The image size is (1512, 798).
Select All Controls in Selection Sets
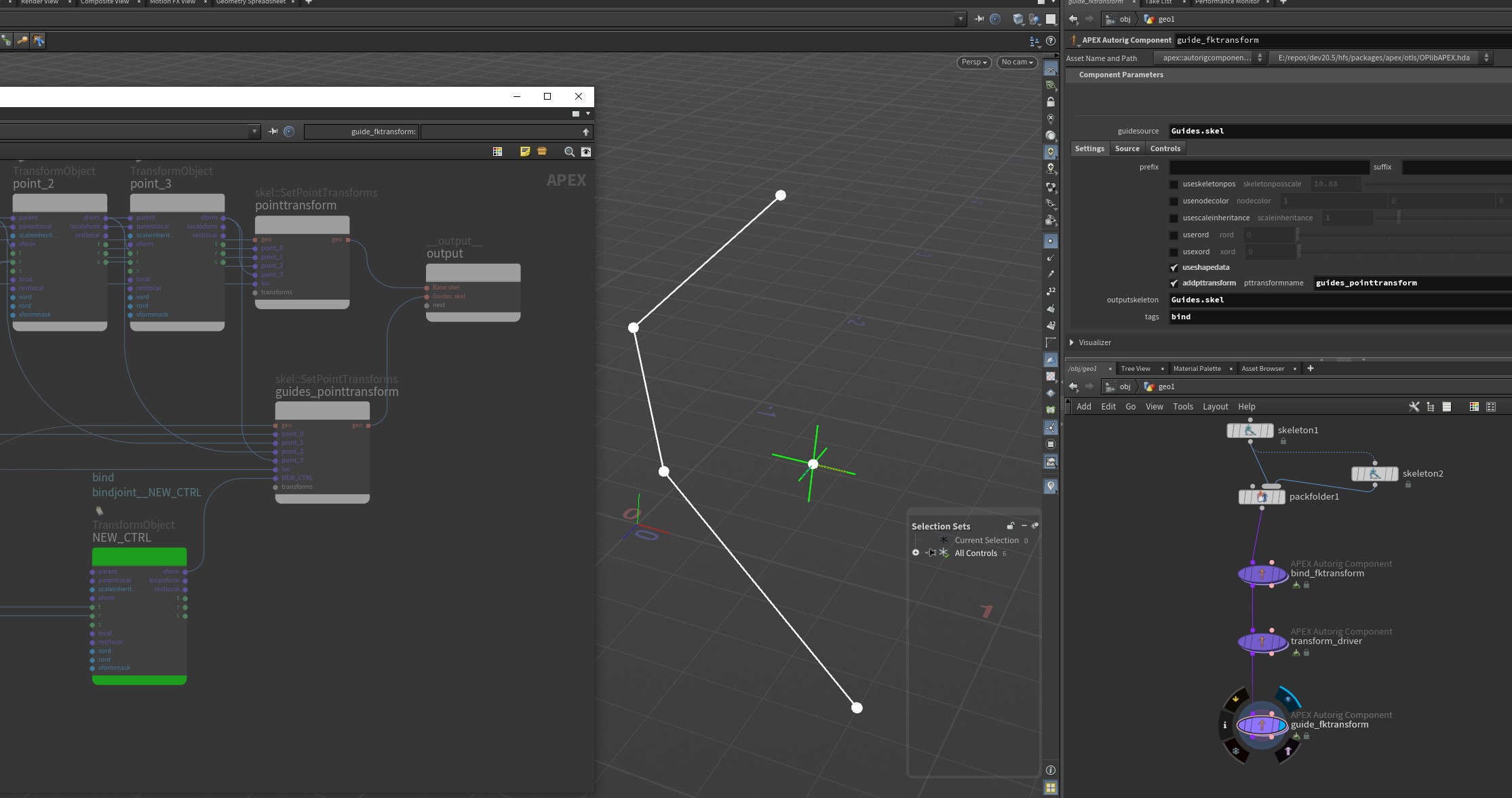pos(975,553)
